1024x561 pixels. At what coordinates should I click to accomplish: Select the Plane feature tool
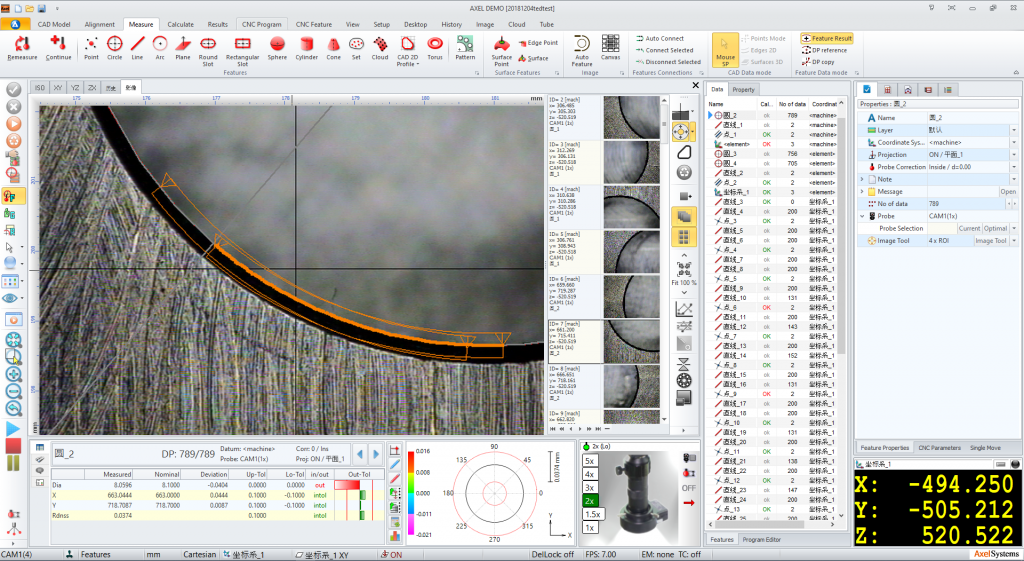click(x=183, y=48)
